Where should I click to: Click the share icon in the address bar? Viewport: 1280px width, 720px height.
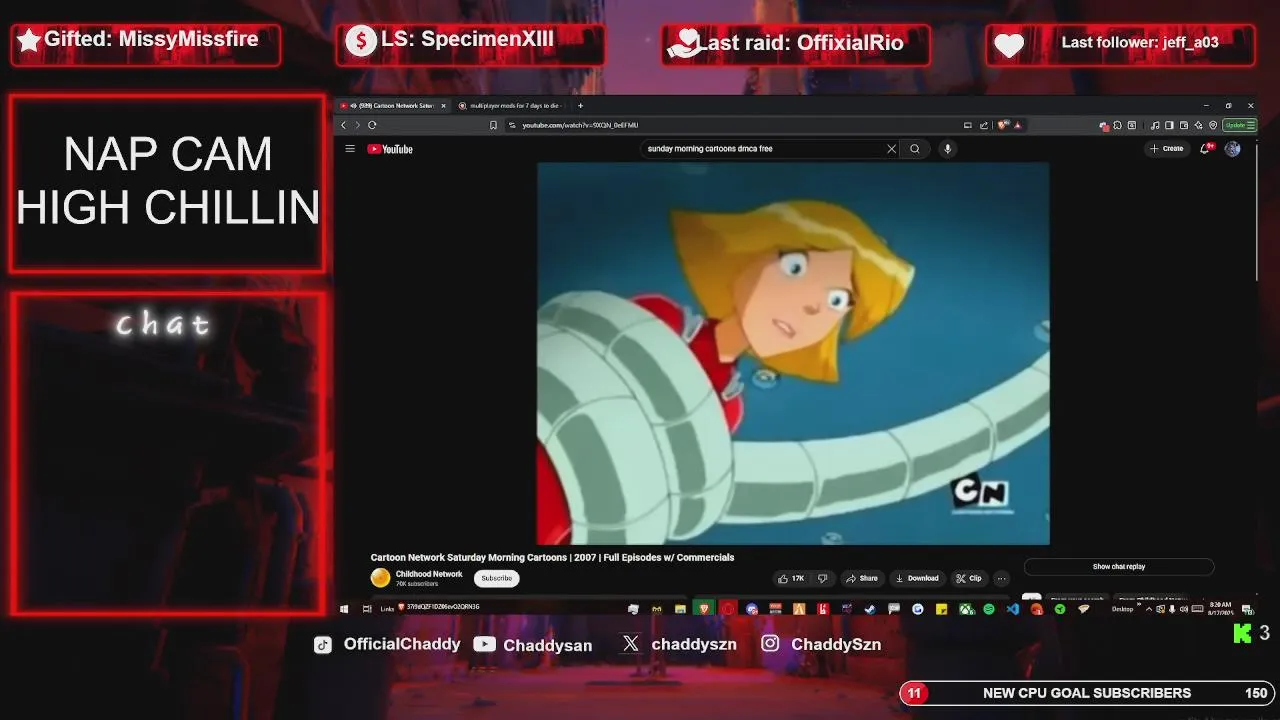(x=984, y=125)
